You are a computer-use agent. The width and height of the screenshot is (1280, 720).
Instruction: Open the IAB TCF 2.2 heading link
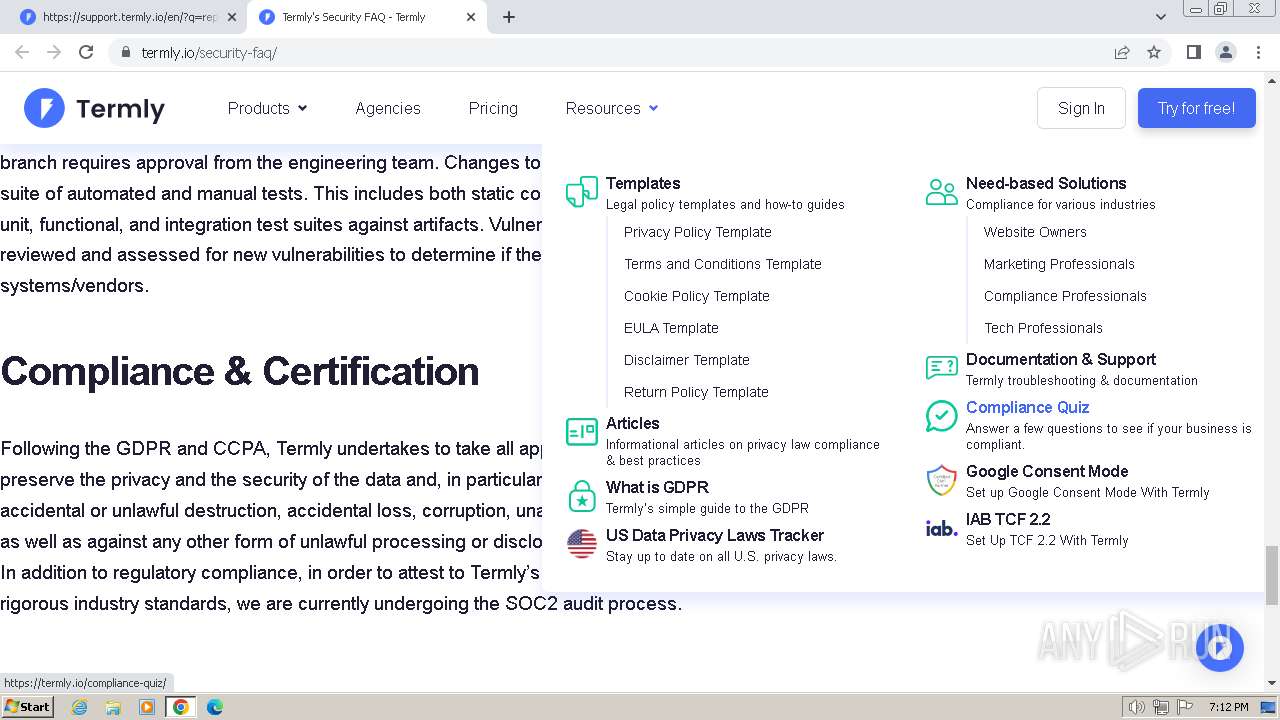point(1008,519)
